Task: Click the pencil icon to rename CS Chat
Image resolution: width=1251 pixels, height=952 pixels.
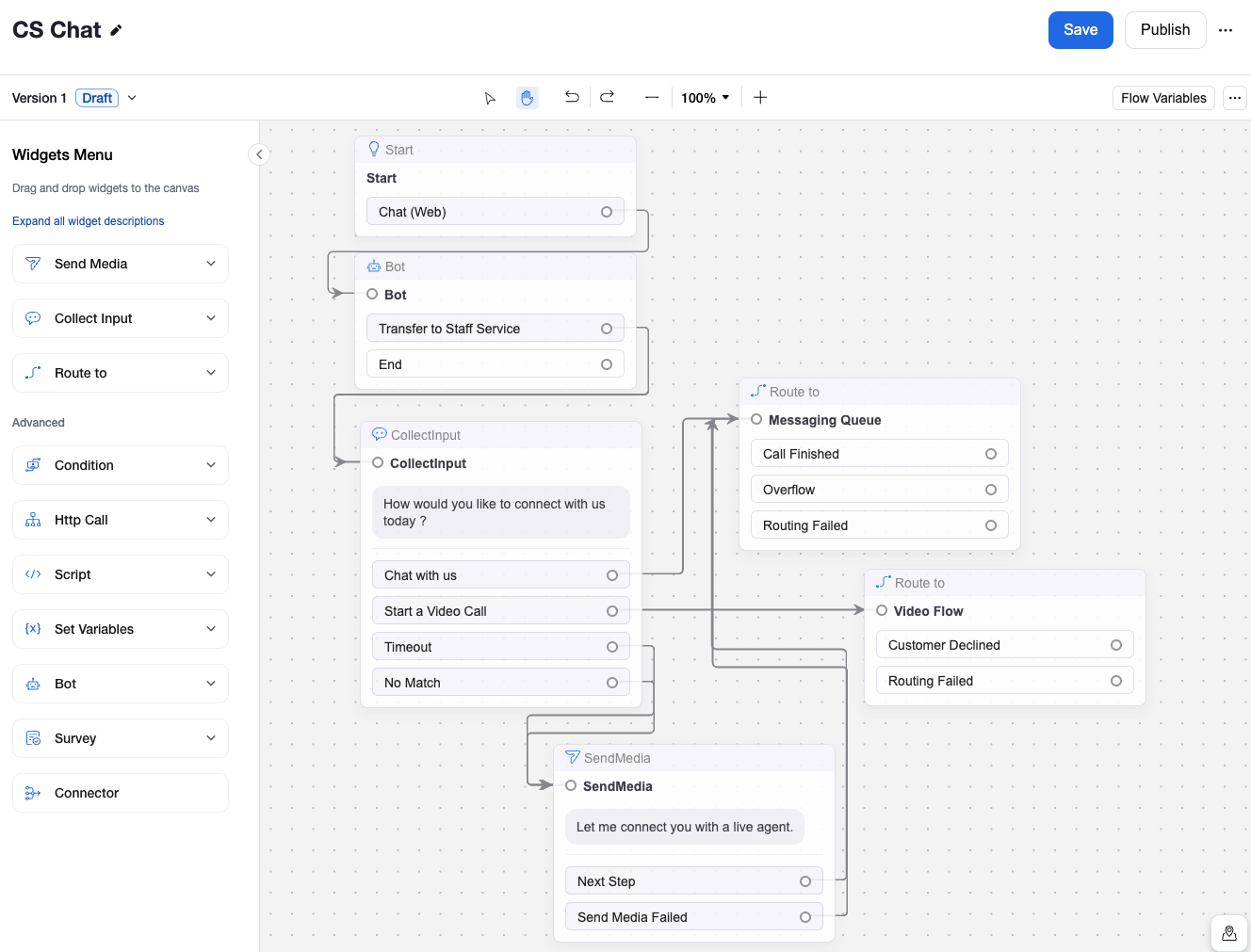Action: [116, 29]
